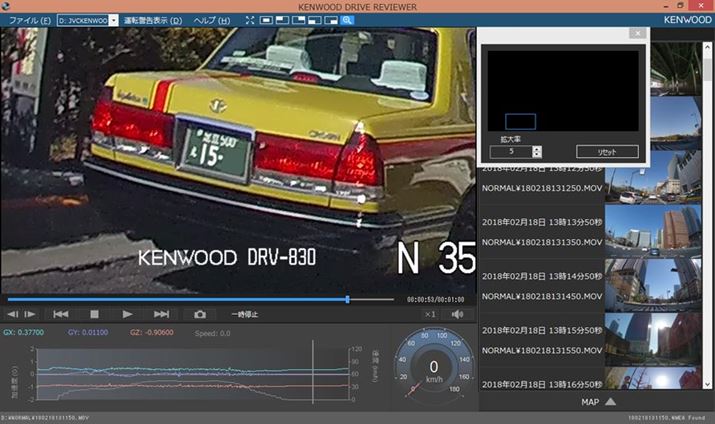Click the ×1 playback speed control

coord(430,314)
